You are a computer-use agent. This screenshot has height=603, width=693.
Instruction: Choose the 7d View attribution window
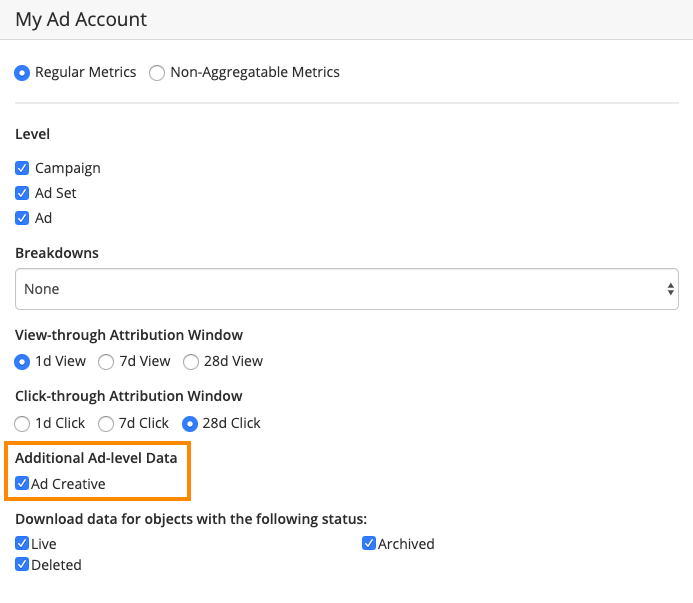106,362
